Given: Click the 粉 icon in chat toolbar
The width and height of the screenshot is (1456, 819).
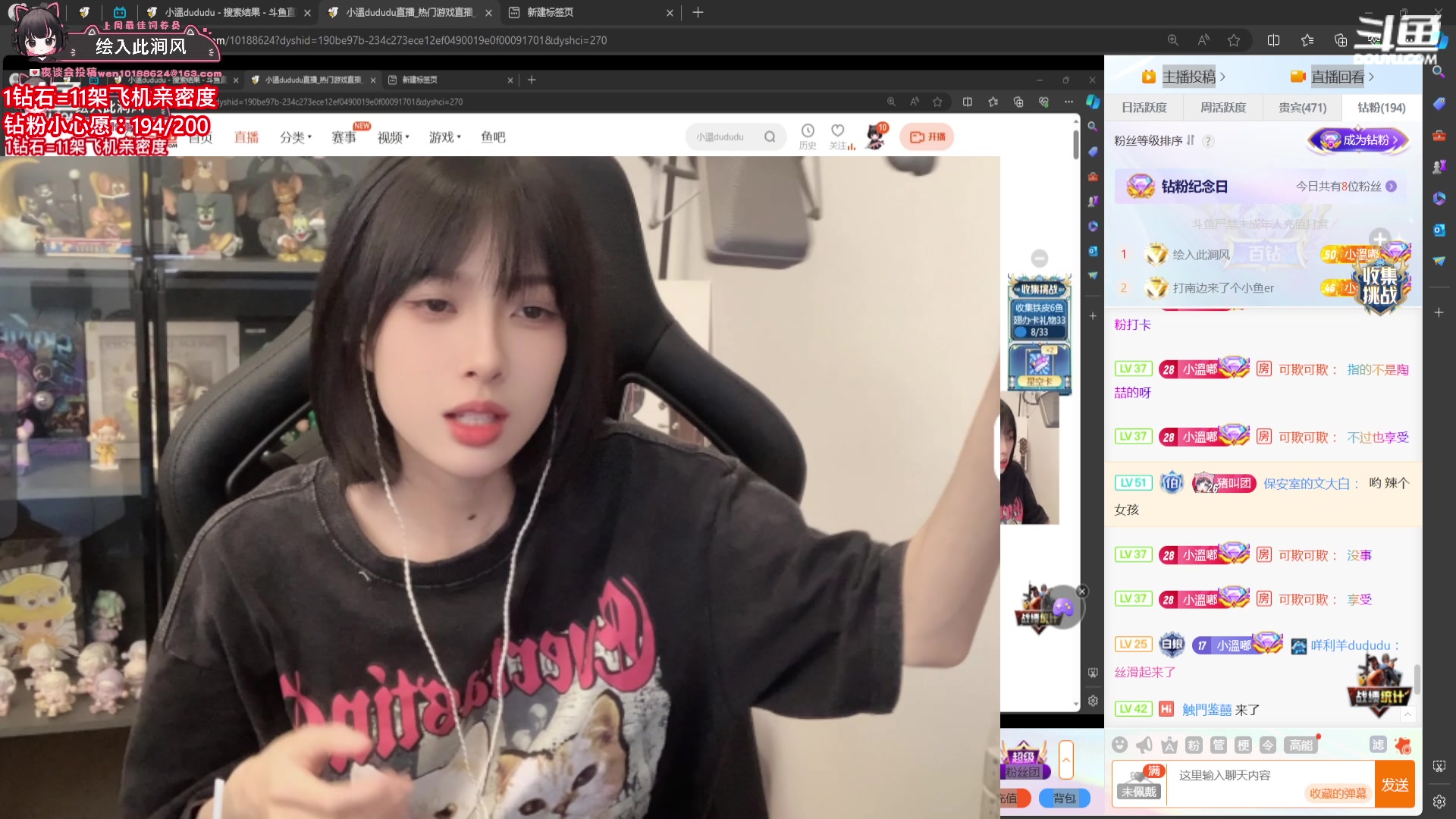Looking at the screenshot, I should tap(1194, 745).
